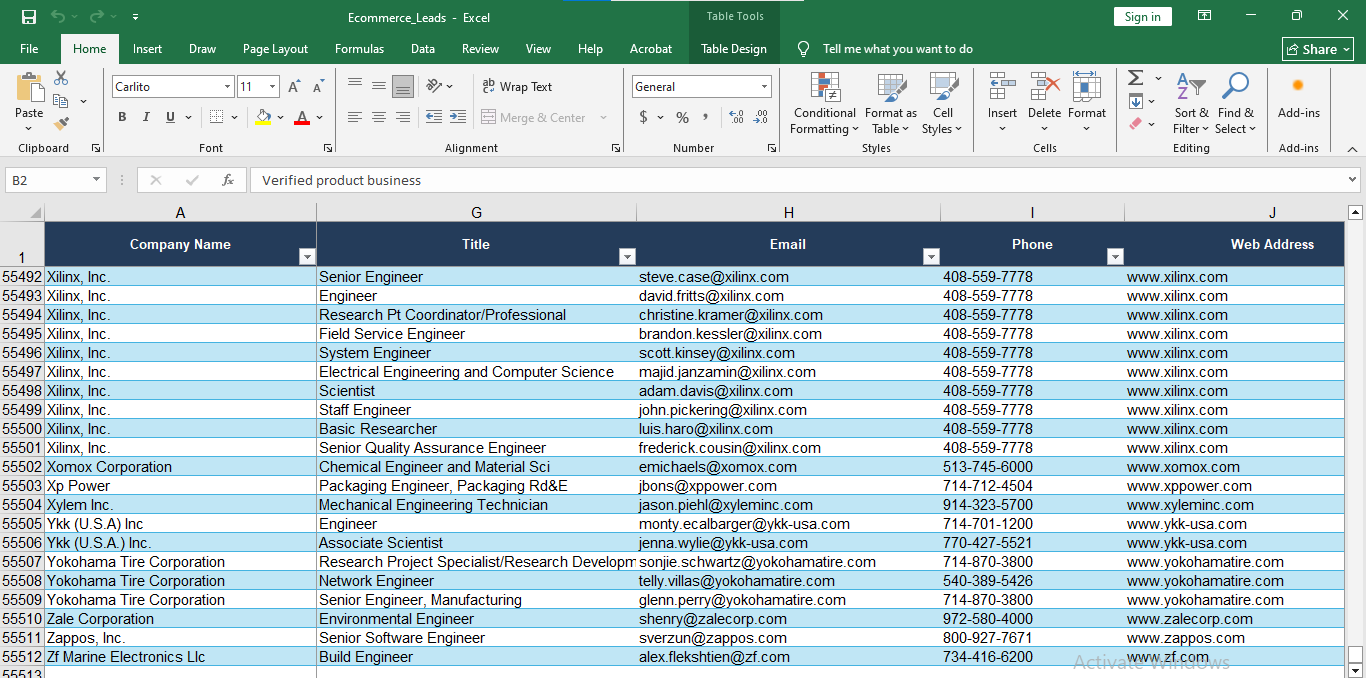Screen dimensions: 1366x678
Task: Click the Undo arrow icon
Action: point(58,17)
